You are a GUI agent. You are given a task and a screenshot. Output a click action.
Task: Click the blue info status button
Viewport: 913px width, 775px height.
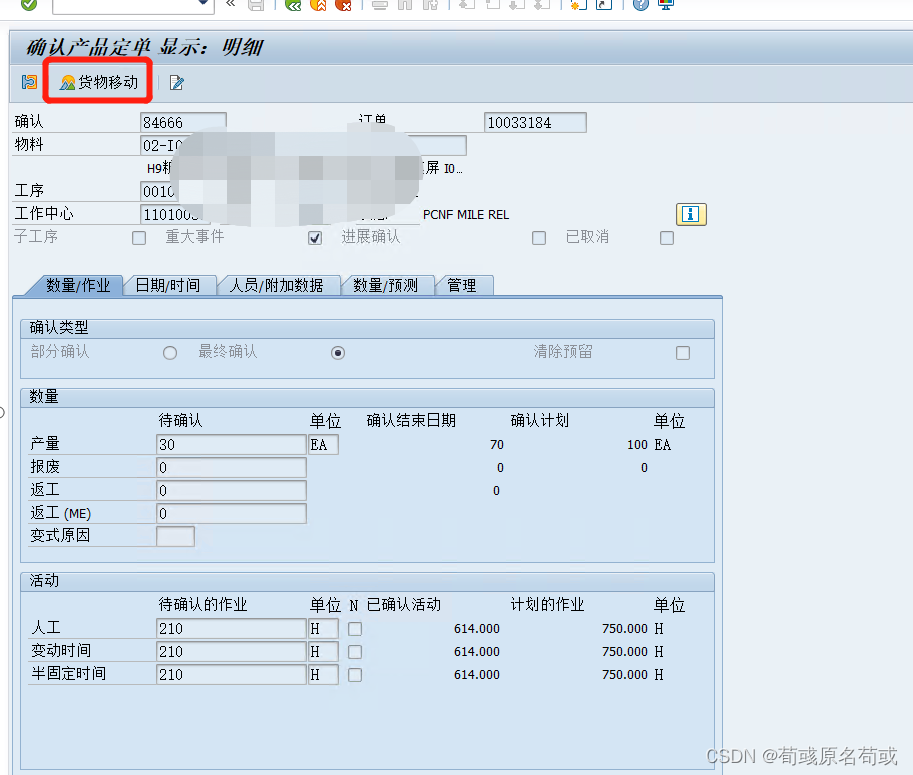[x=691, y=214]
